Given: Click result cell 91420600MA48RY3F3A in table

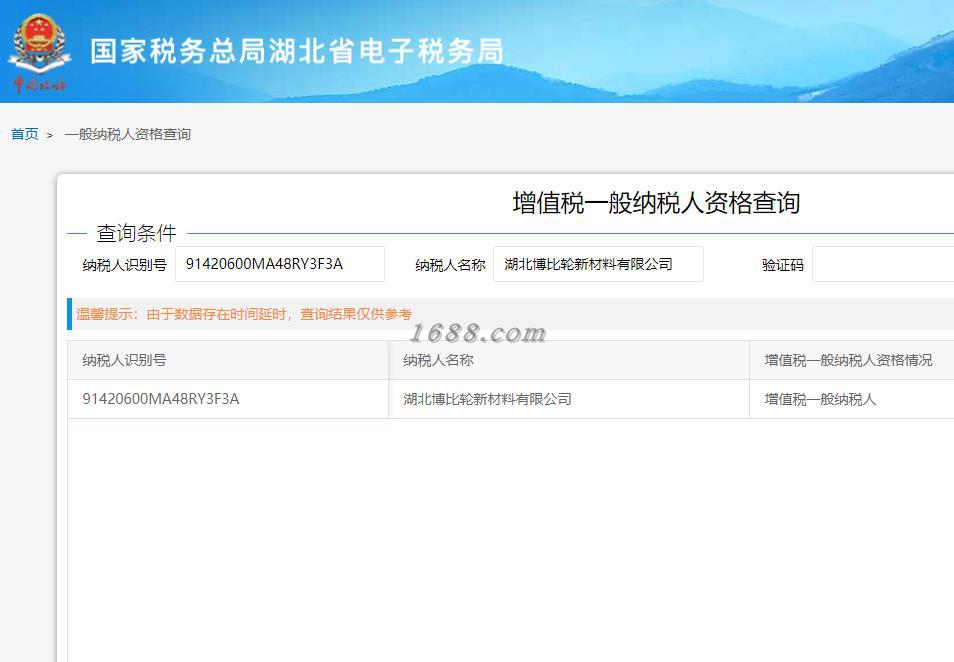Looking at the screenshot, I should [x=228, y=399].
